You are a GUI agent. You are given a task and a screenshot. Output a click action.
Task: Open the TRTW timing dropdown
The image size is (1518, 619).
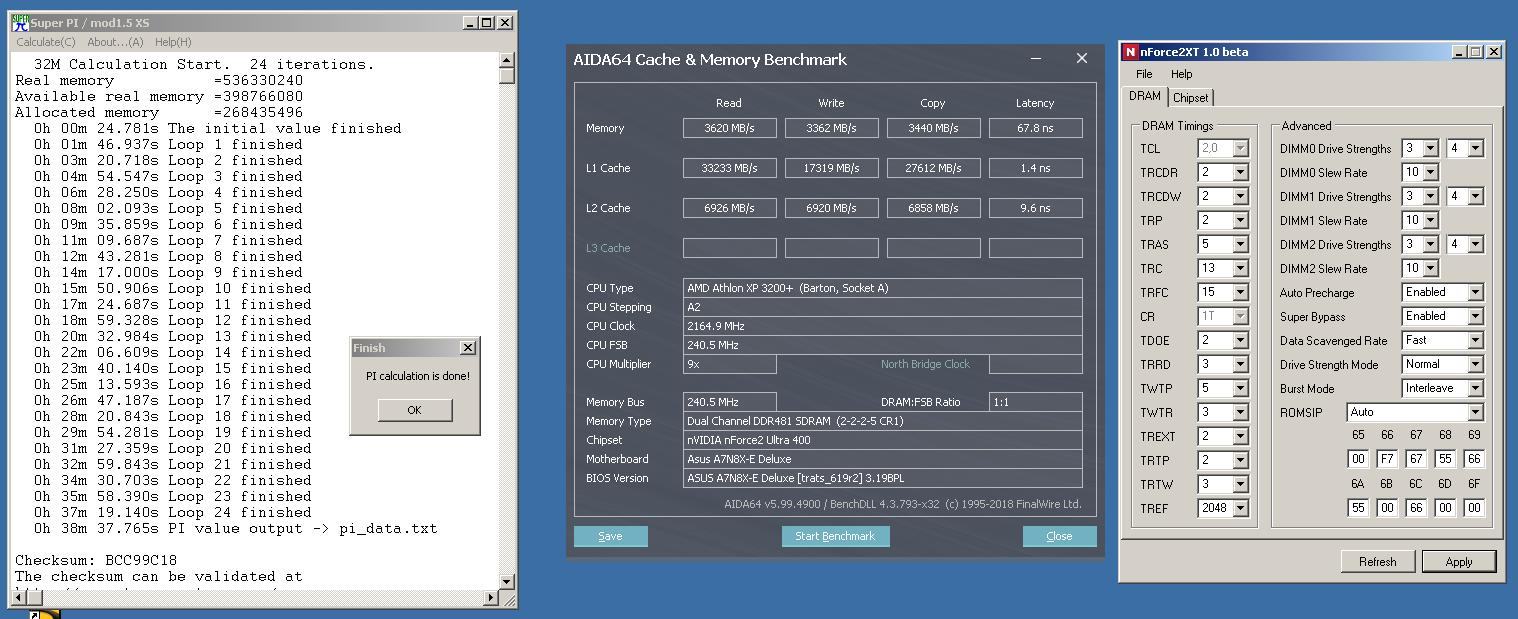point(1240,484)
